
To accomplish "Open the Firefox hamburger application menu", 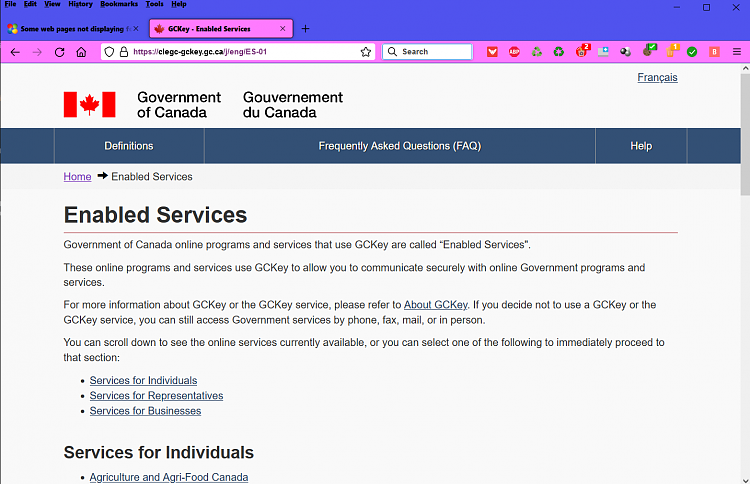I will click(737, 52).
